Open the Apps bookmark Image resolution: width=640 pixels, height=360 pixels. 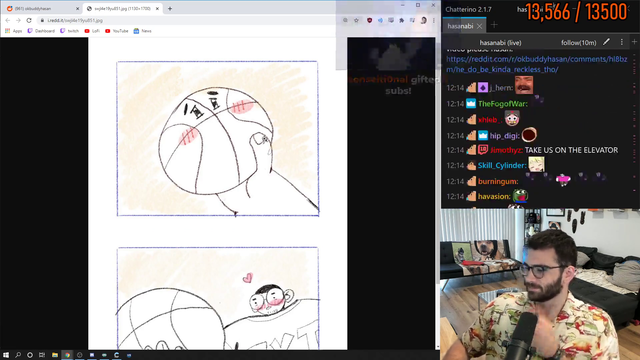pos(13,31)
